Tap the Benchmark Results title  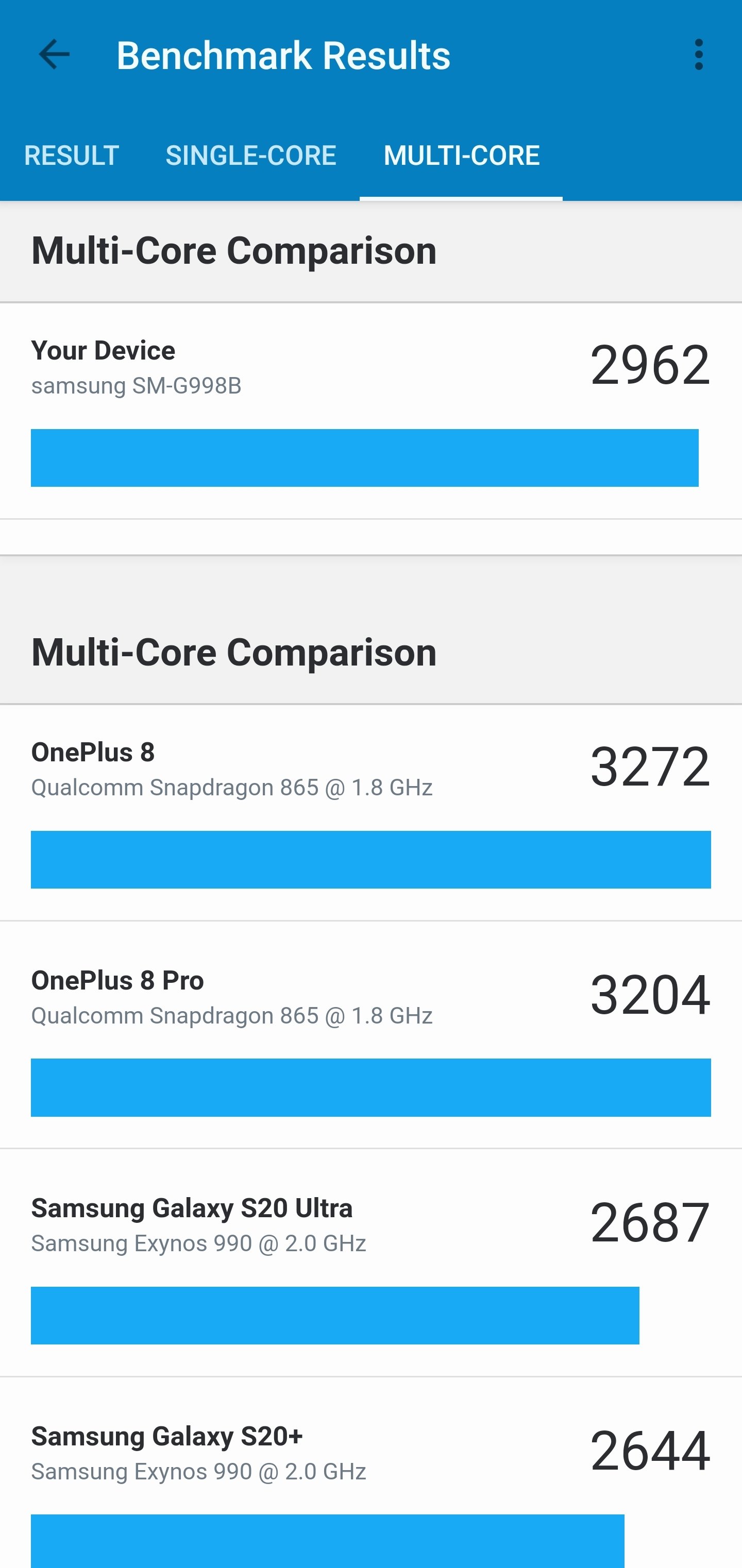coord(283,56)
